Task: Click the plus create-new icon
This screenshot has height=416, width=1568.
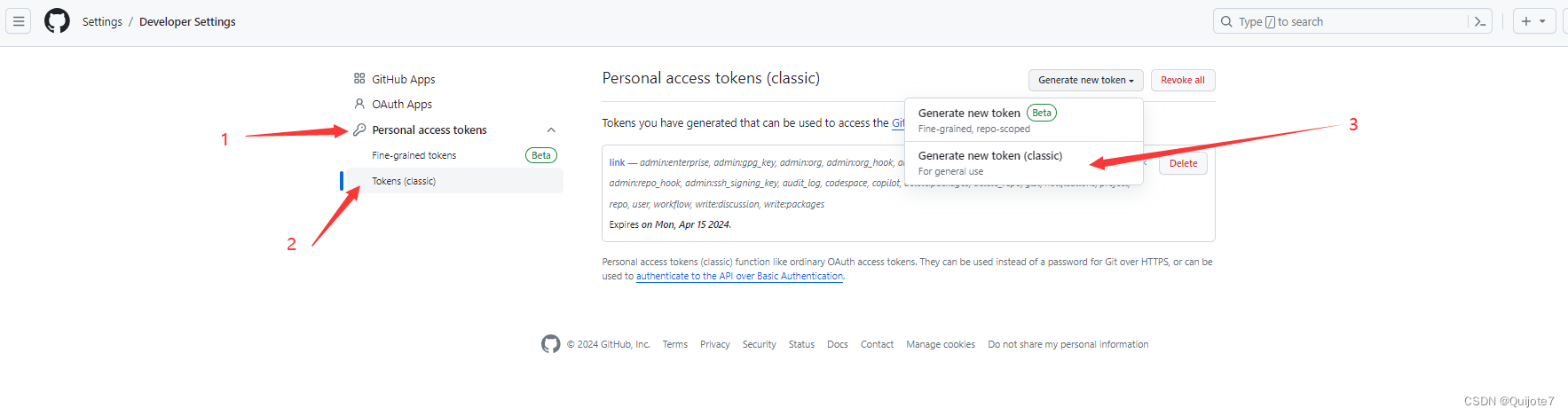Action: (x=1526, y=21)
